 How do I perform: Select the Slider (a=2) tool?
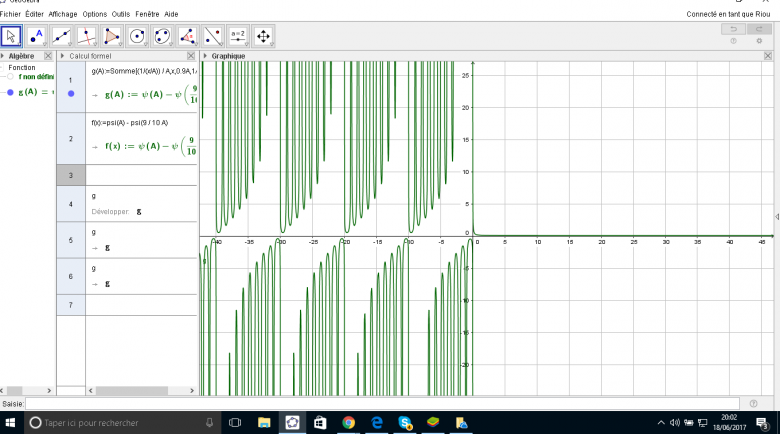coord(237,37)
